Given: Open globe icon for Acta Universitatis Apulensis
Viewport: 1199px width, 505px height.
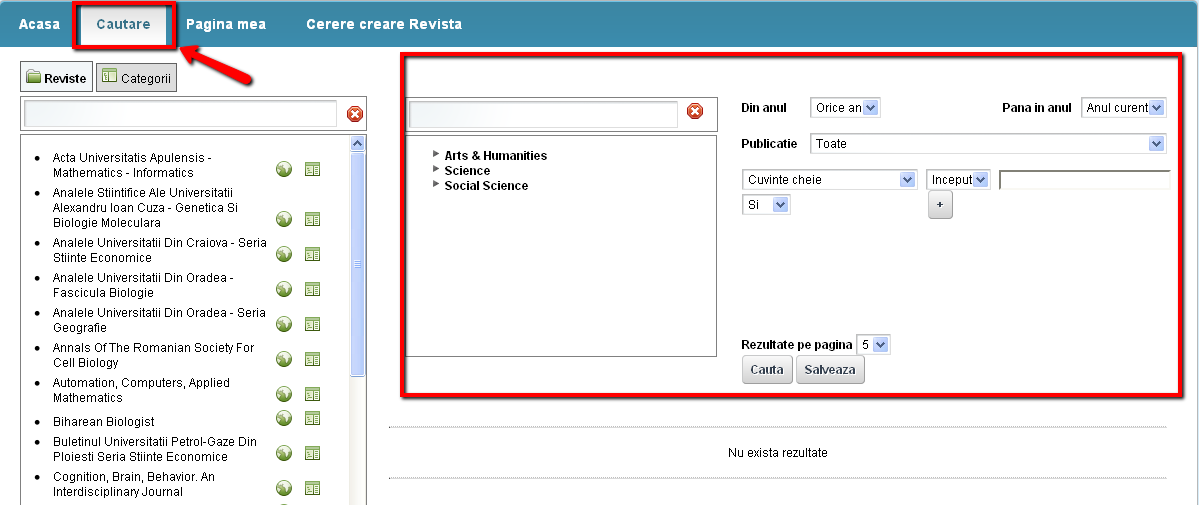Looking at the screenshot, I should click(284, 169).
